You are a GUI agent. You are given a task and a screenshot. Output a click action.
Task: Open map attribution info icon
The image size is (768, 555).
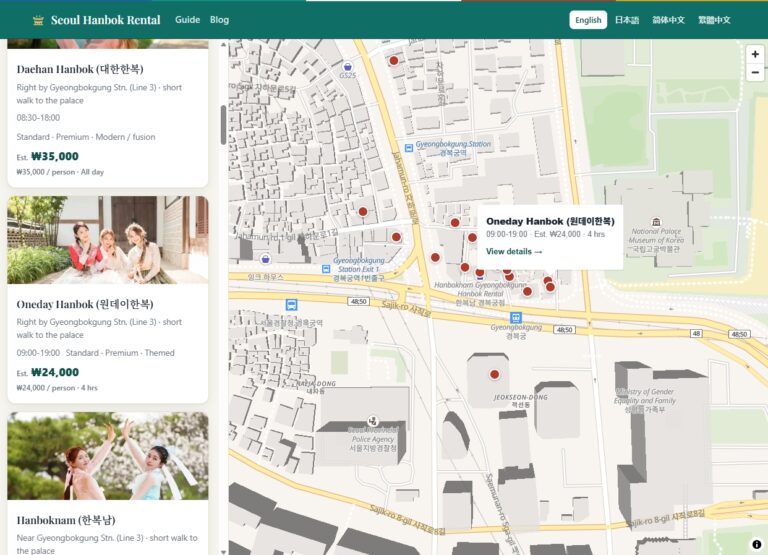pos(756,544)
